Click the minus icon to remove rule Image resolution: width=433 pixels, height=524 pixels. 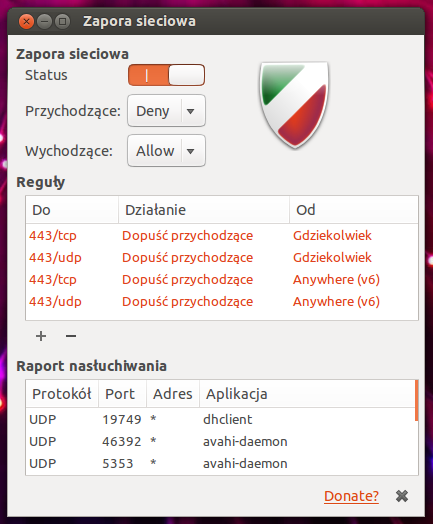[x=71, y=336]
